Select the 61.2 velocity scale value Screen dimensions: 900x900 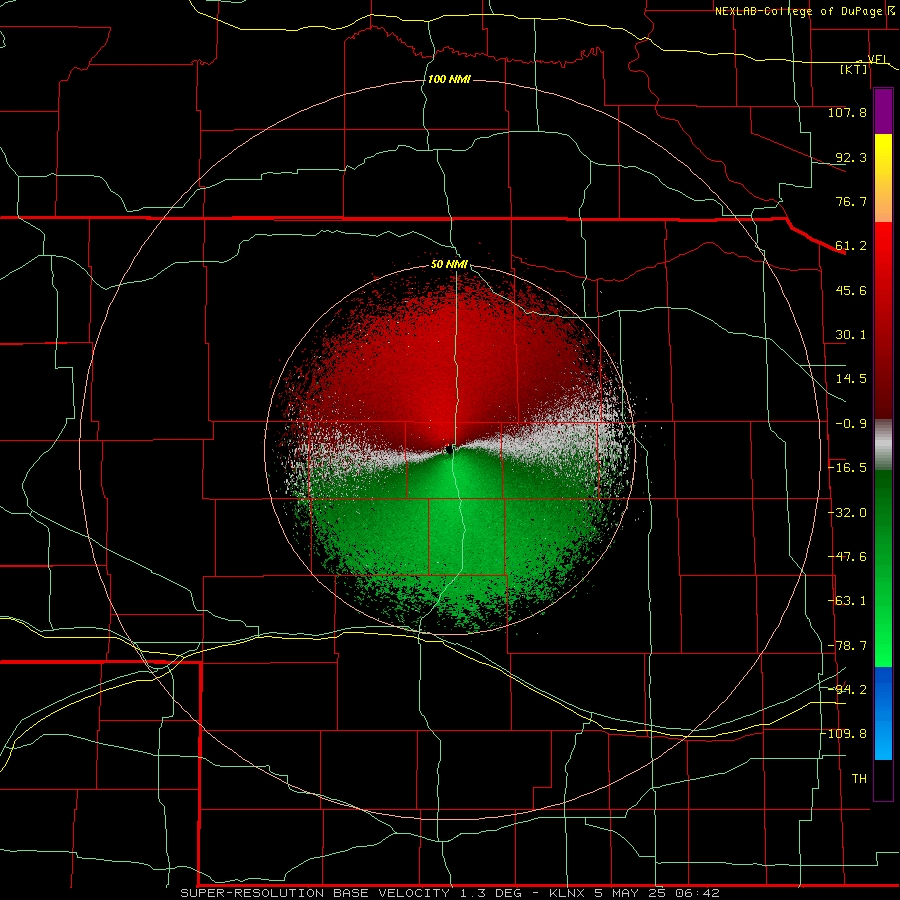coord(851,246)
